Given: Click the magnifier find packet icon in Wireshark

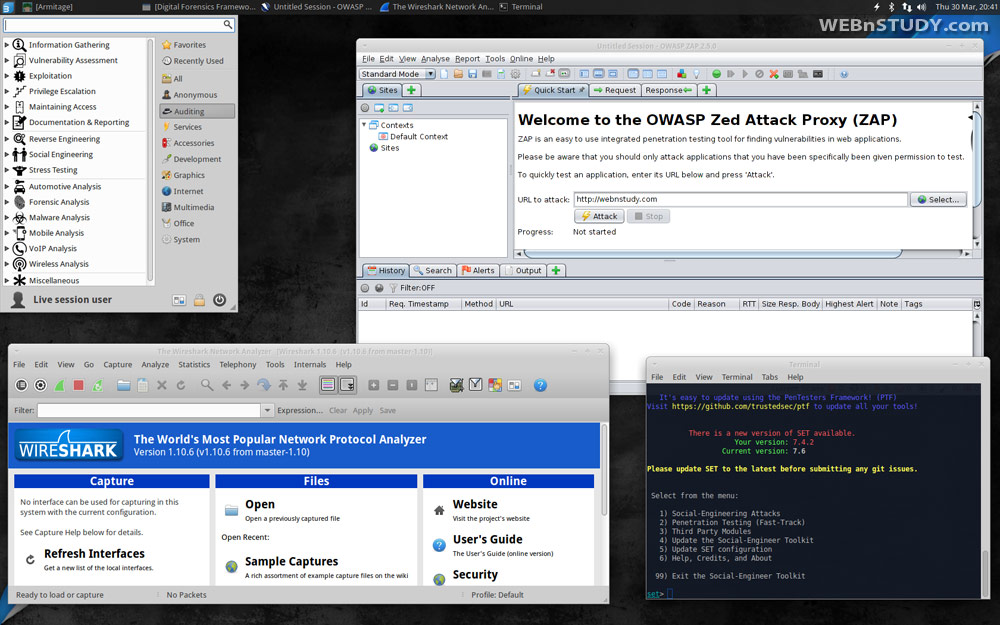Looking at the screenshot, I should pyautogui.click(x=207, y=385).
